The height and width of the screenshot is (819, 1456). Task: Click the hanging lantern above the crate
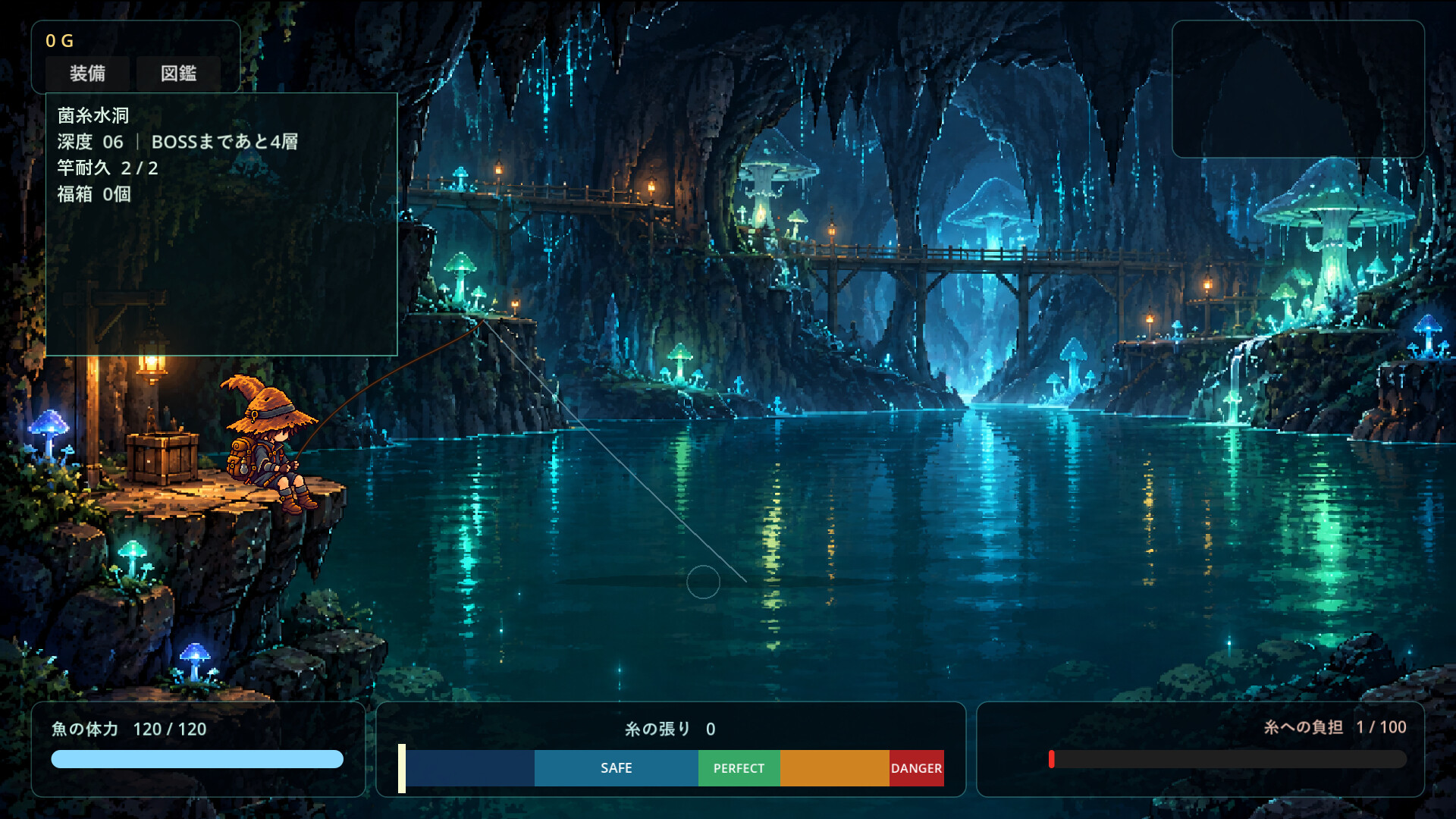point(152,358)
